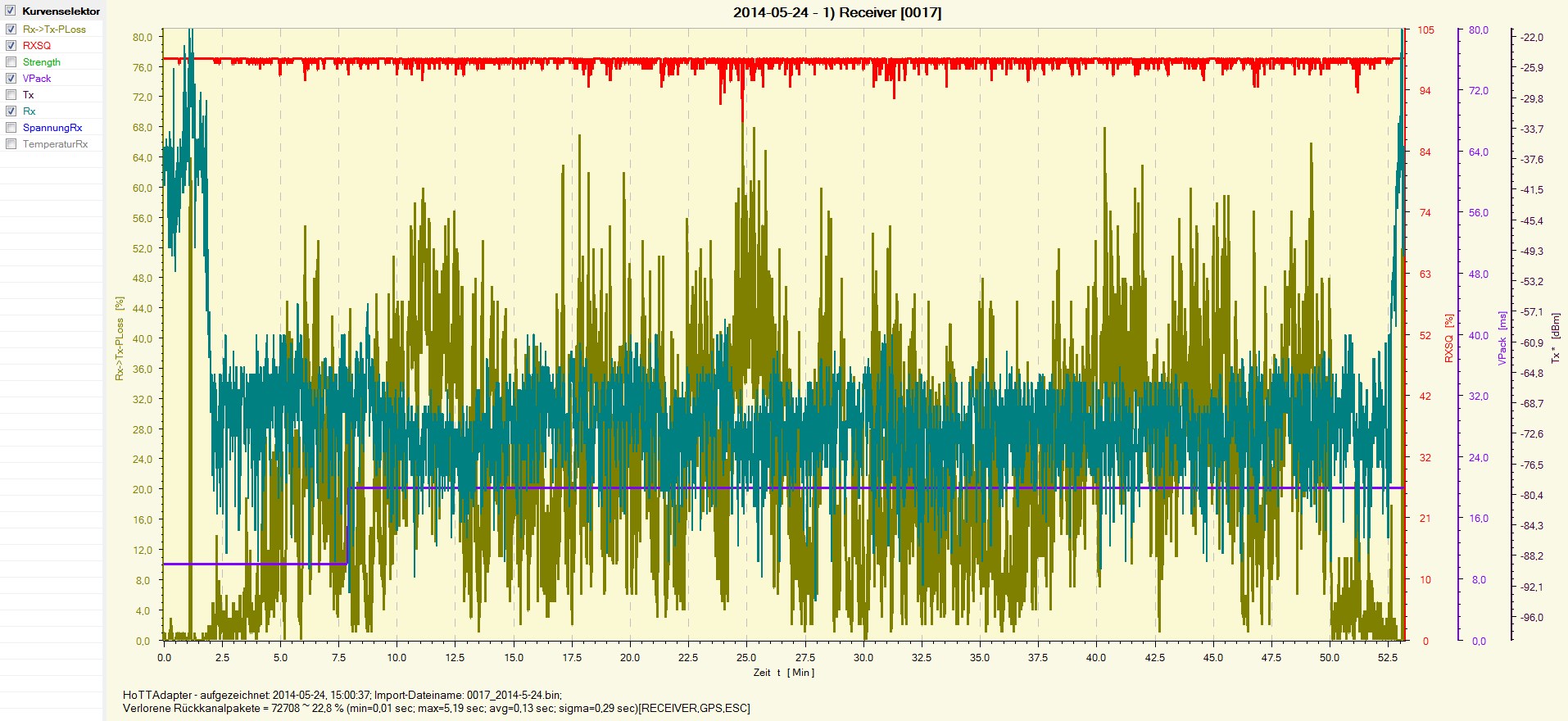The image size is (1568, 721).
Task: Uncheck the VPack curve checkbox
Action: pyautogui.click(x=11, y=79)
